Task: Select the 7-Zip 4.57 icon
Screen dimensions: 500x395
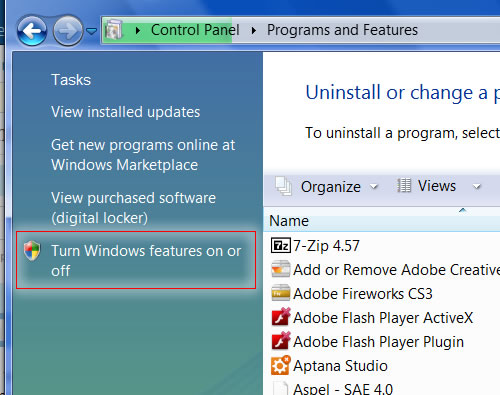Action: pos(281,246)
